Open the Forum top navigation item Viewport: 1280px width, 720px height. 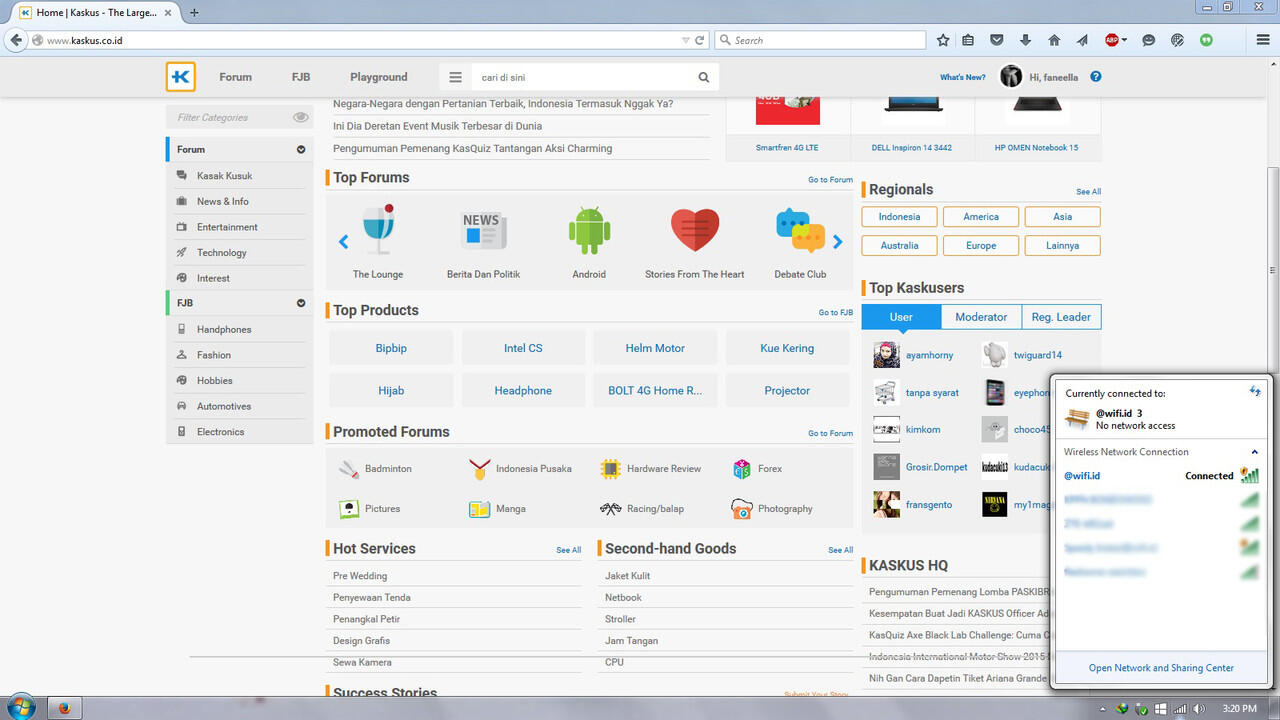click(x=236, y=77)
